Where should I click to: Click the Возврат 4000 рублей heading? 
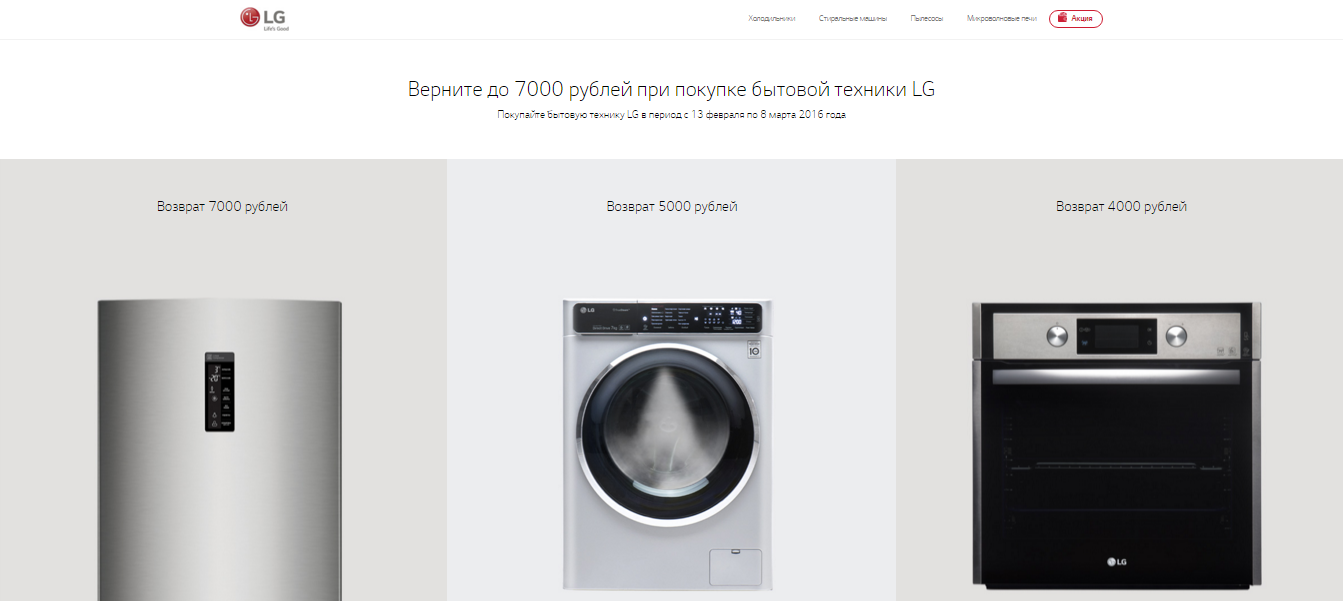point(1122,207)
